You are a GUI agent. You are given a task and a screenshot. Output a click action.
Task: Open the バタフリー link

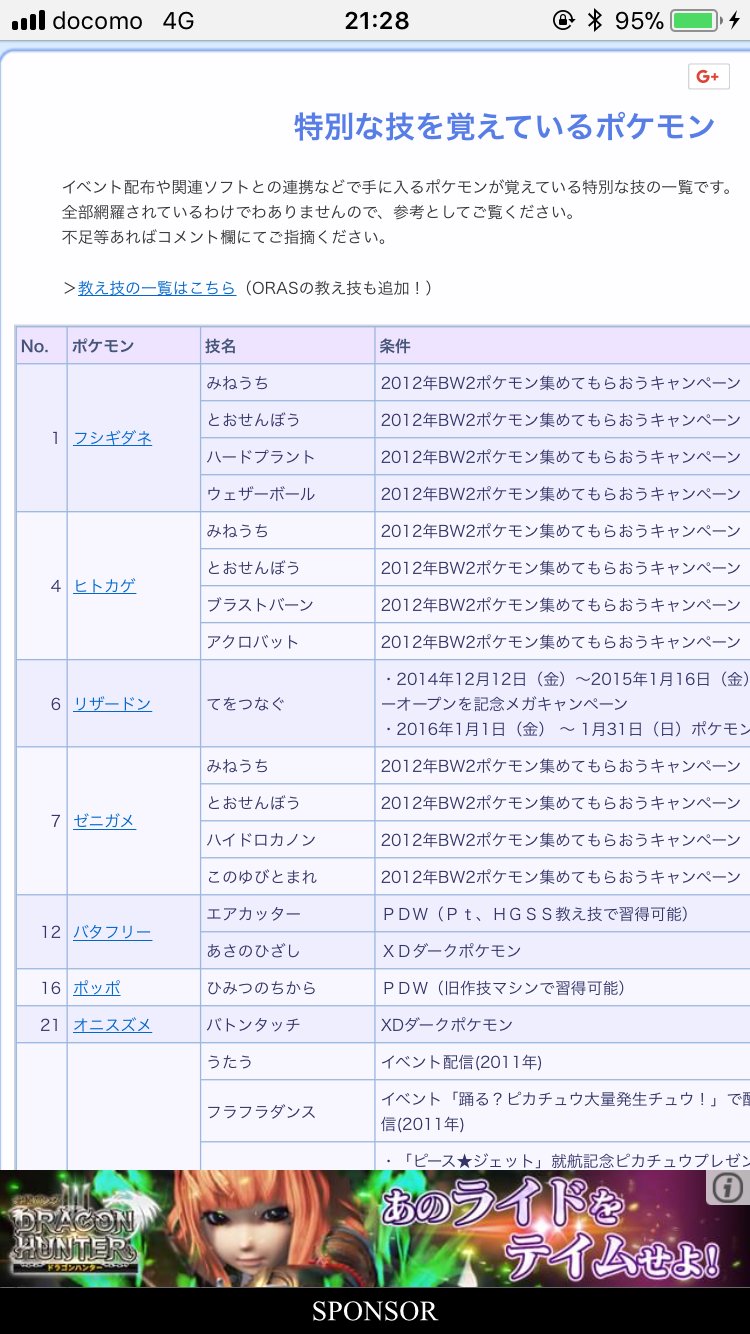(112, 932)
